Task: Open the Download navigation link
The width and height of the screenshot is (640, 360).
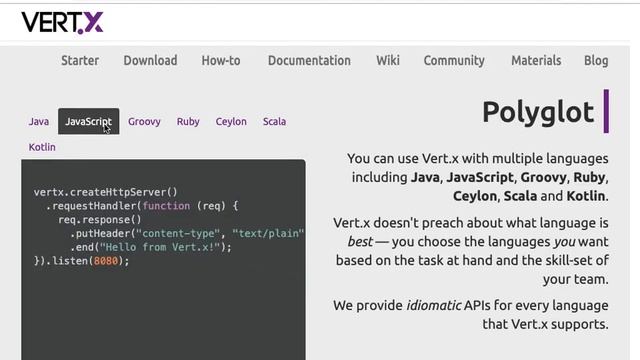Action: coord(150,60)
